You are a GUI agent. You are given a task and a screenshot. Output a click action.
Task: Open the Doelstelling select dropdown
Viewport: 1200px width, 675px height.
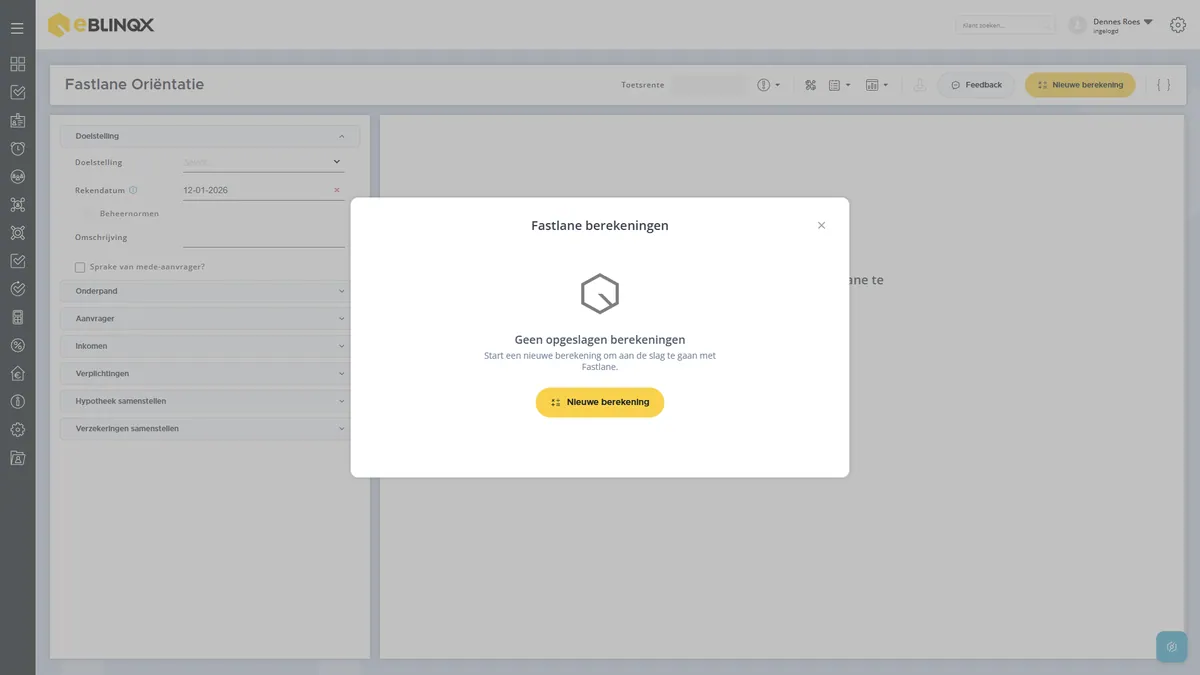tap(264, 162)
